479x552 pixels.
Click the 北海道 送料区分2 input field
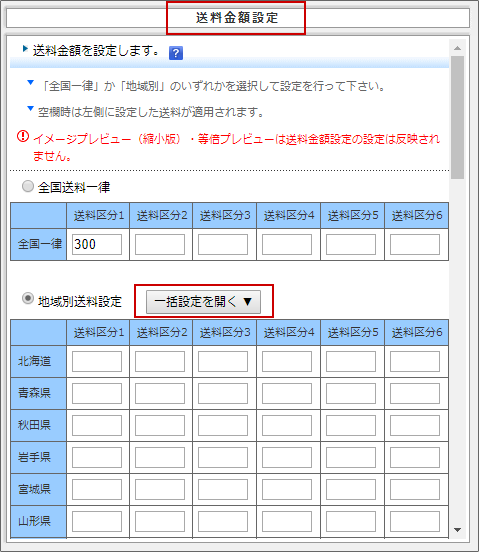160,362
